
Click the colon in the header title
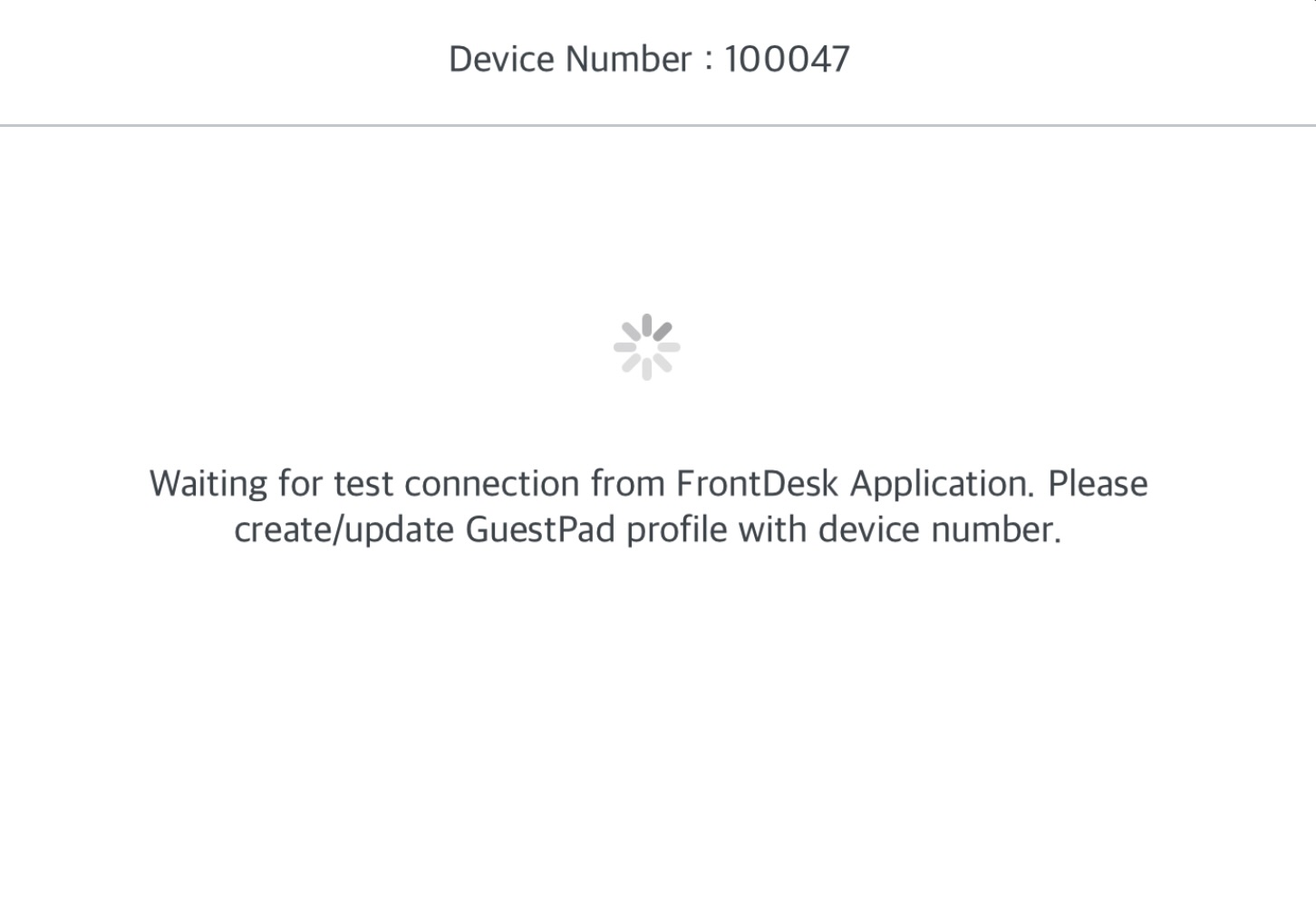[708, 62]
